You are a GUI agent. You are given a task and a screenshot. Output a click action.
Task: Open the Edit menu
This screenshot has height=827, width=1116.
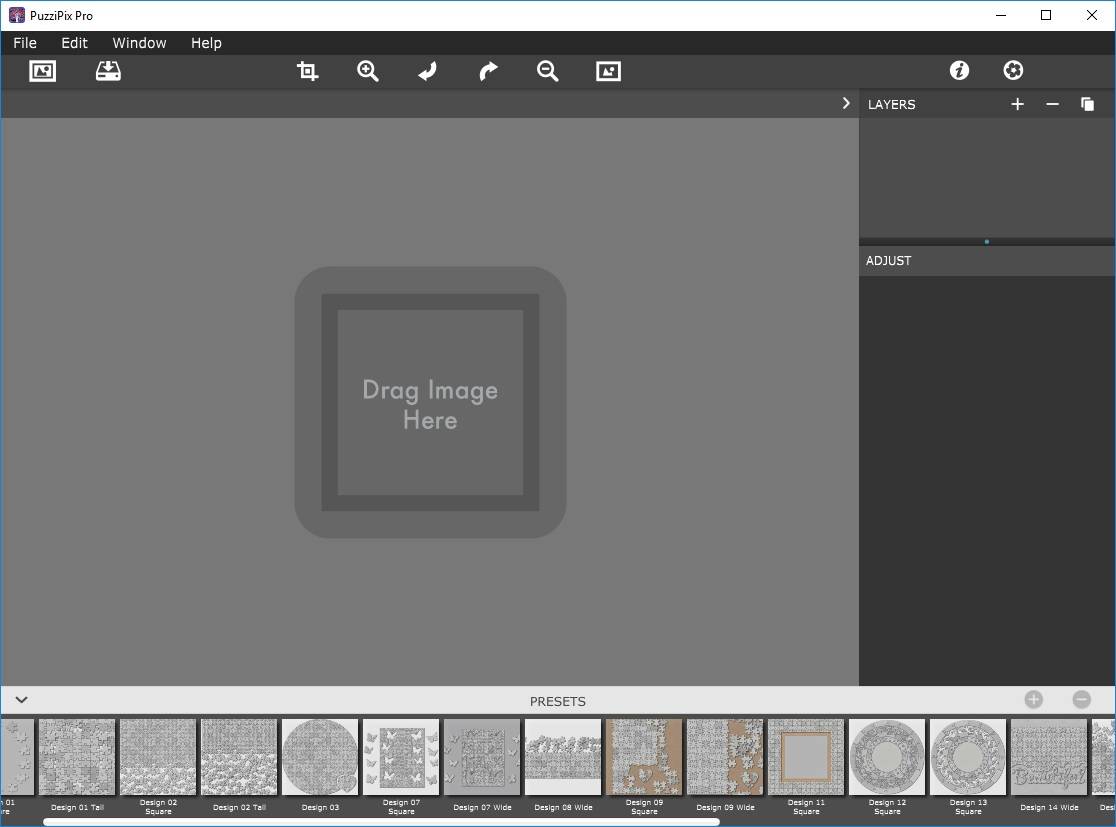click(74, 43)
